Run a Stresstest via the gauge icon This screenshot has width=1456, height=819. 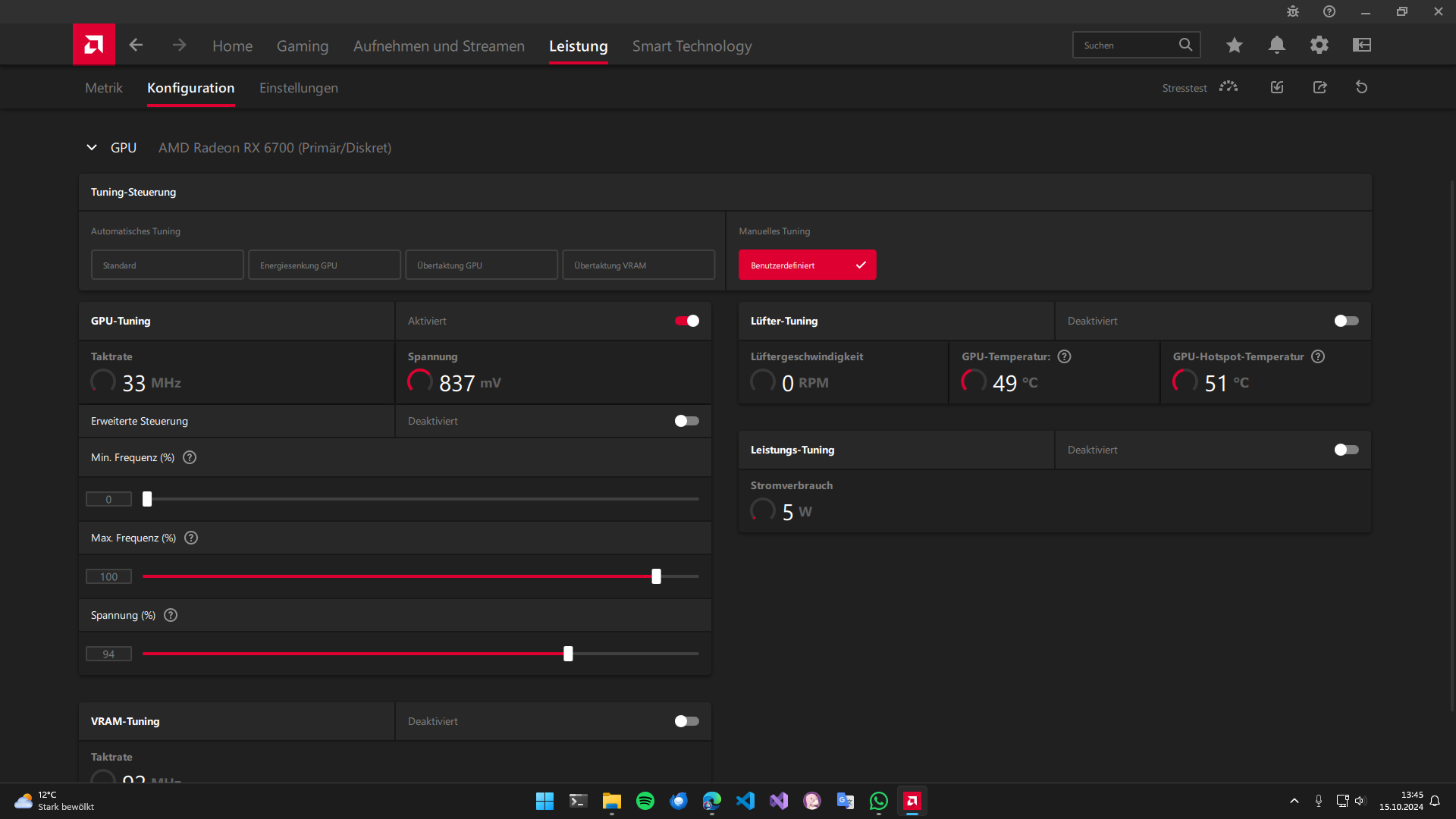pyautogui.click(x=1228, y=87)
